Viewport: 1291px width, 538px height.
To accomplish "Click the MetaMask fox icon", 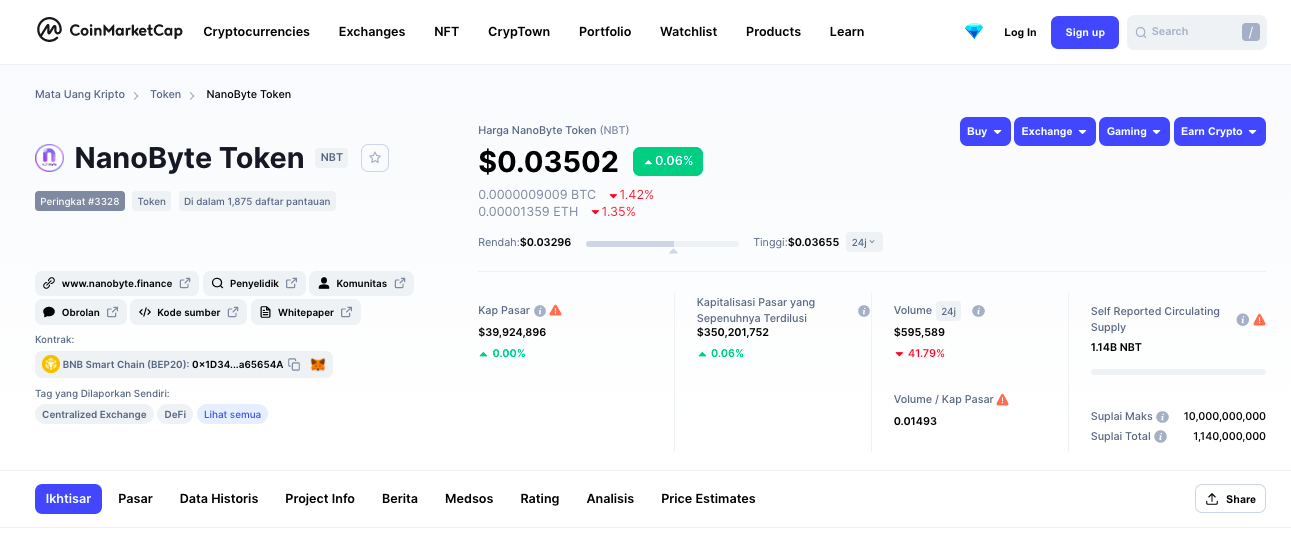I will coord(318,365).
